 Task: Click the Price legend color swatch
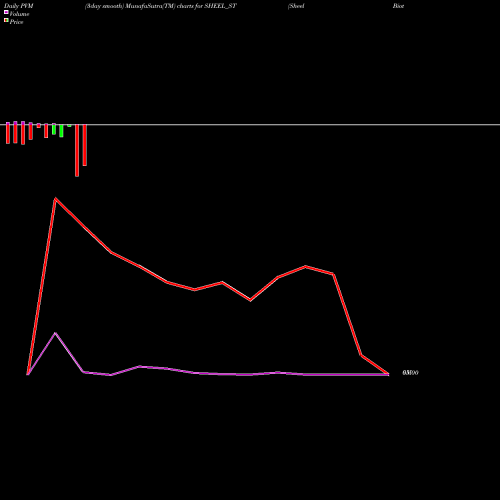tap(6, 20)
